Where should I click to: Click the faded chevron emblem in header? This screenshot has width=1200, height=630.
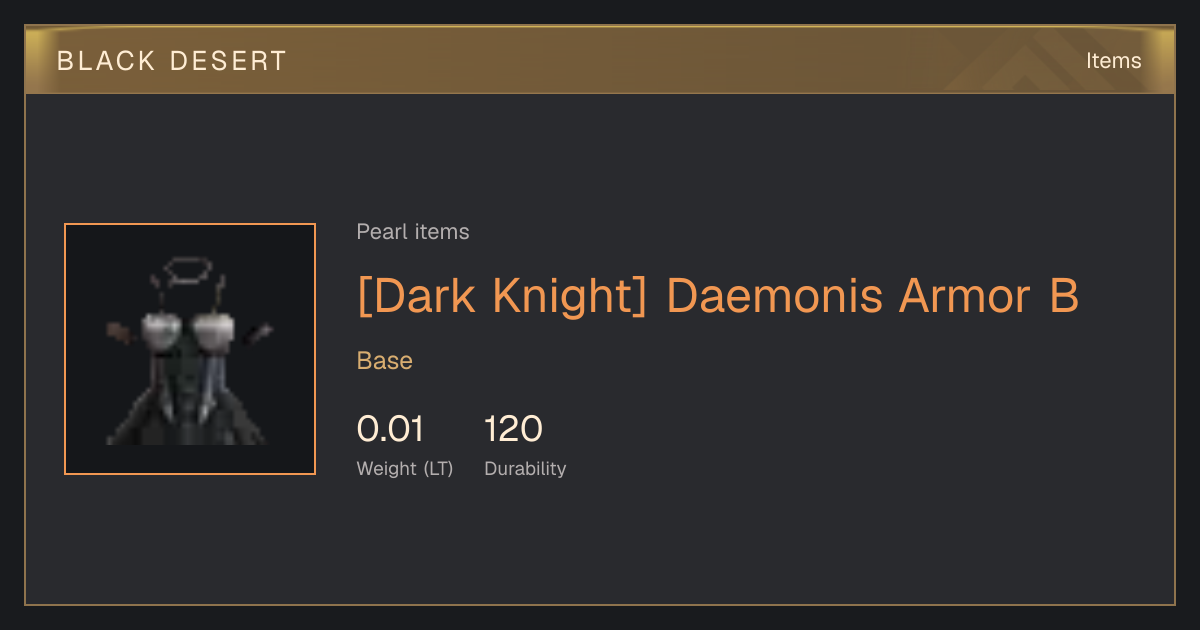point(1028,60)
